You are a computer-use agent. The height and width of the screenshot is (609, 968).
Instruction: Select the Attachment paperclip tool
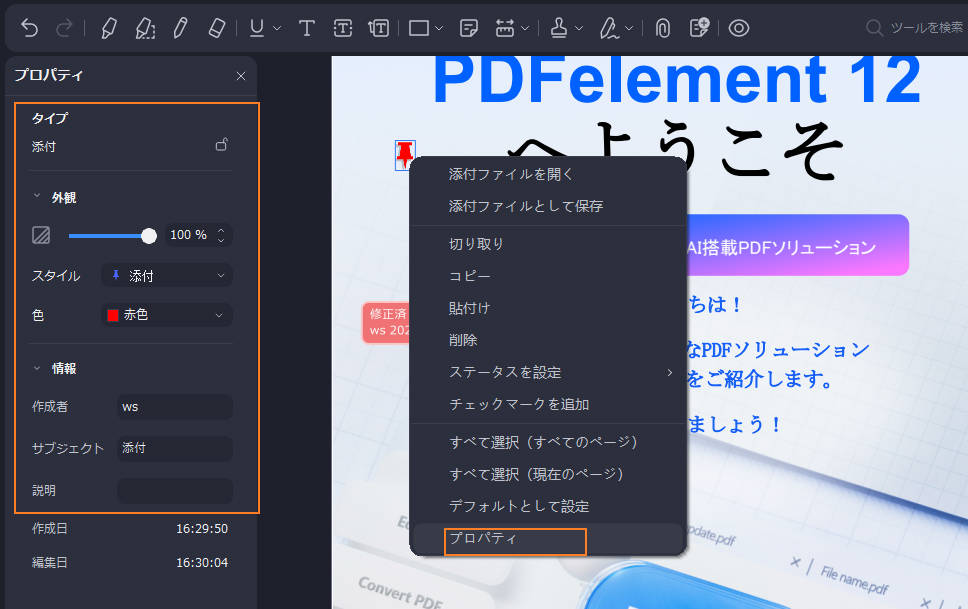(662, 28)
